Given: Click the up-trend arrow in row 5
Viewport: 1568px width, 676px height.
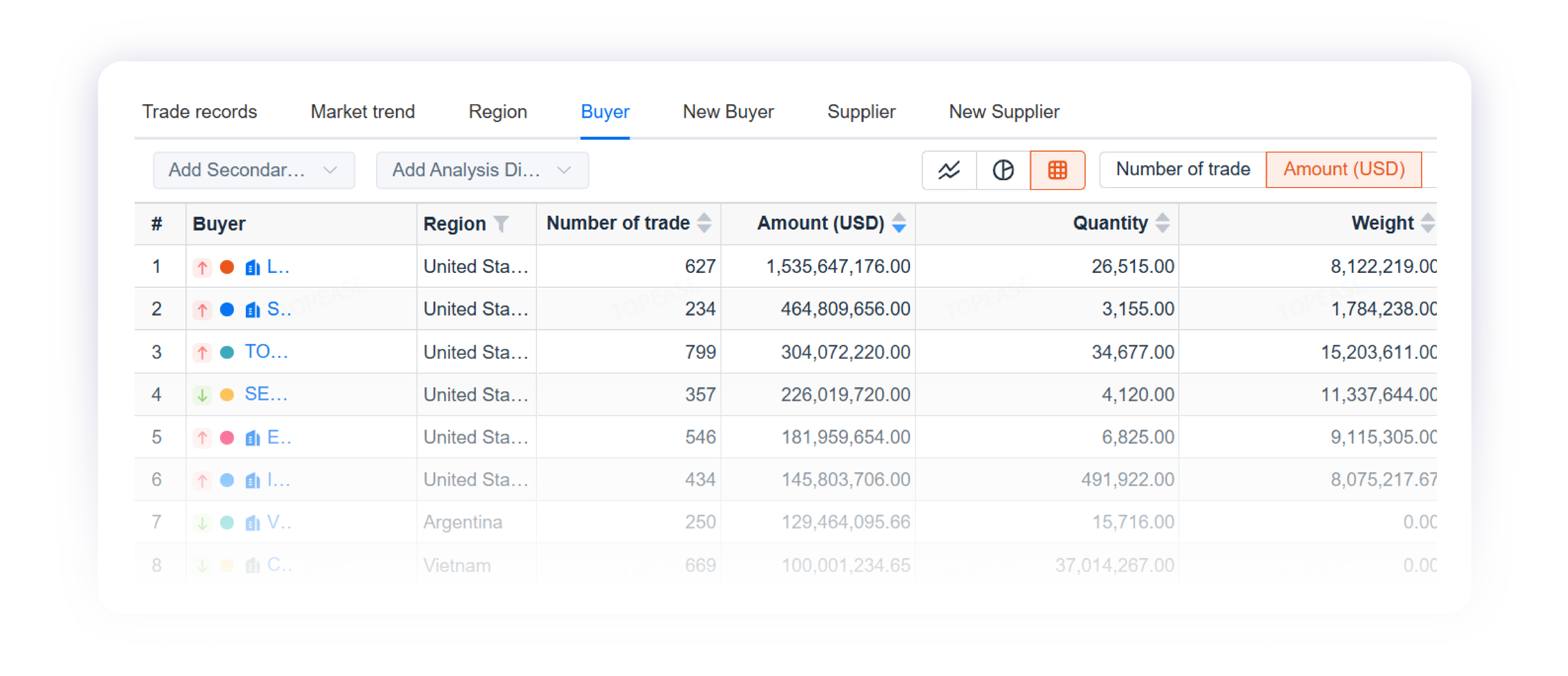Looking at the screenshot, I should pyautogui.click(x=202, y=437).
